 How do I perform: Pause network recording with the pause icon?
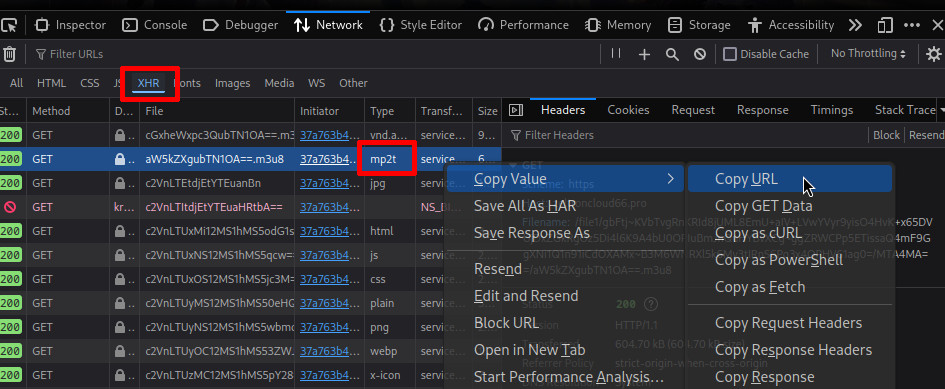point(615,54)
